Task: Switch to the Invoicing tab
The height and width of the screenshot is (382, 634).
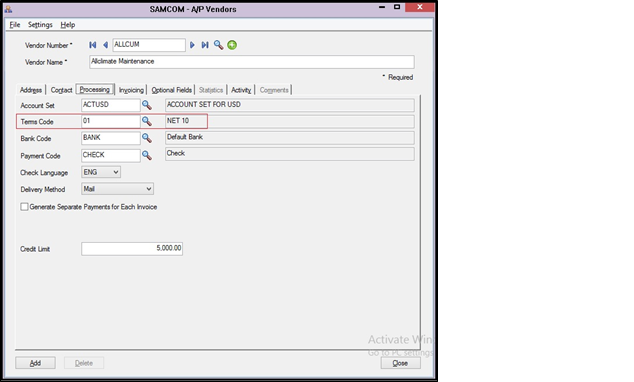Action: pyautogui.click(x=131, y=90)
